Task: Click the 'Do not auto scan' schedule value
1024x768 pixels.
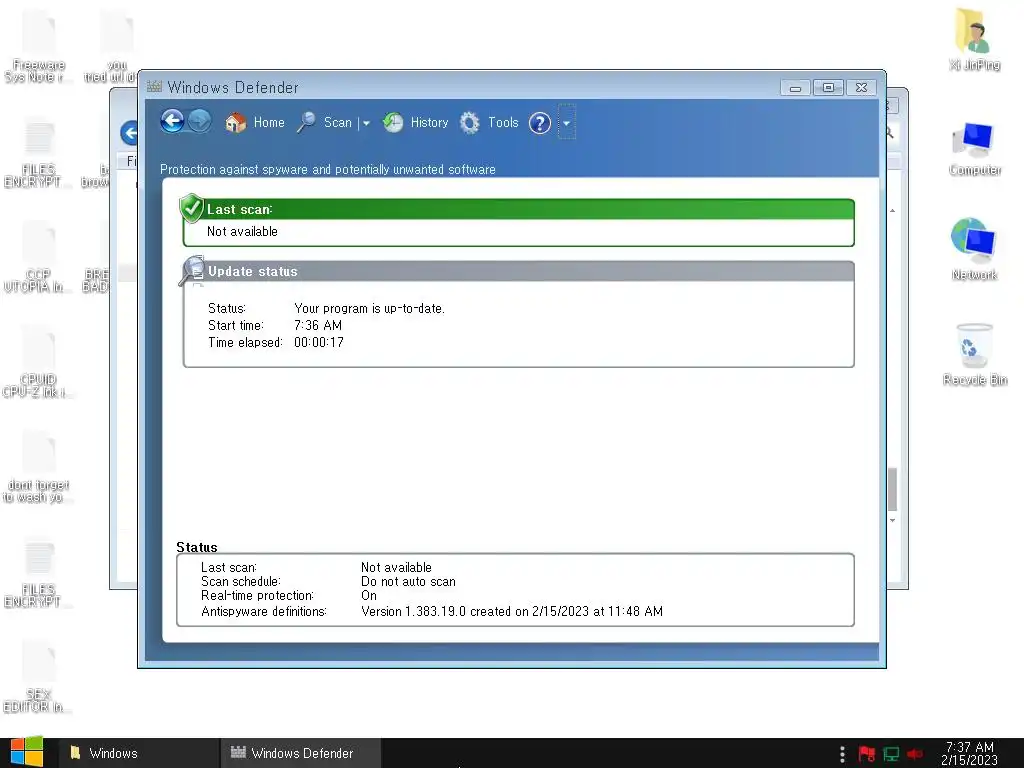Action: (408, 581)
